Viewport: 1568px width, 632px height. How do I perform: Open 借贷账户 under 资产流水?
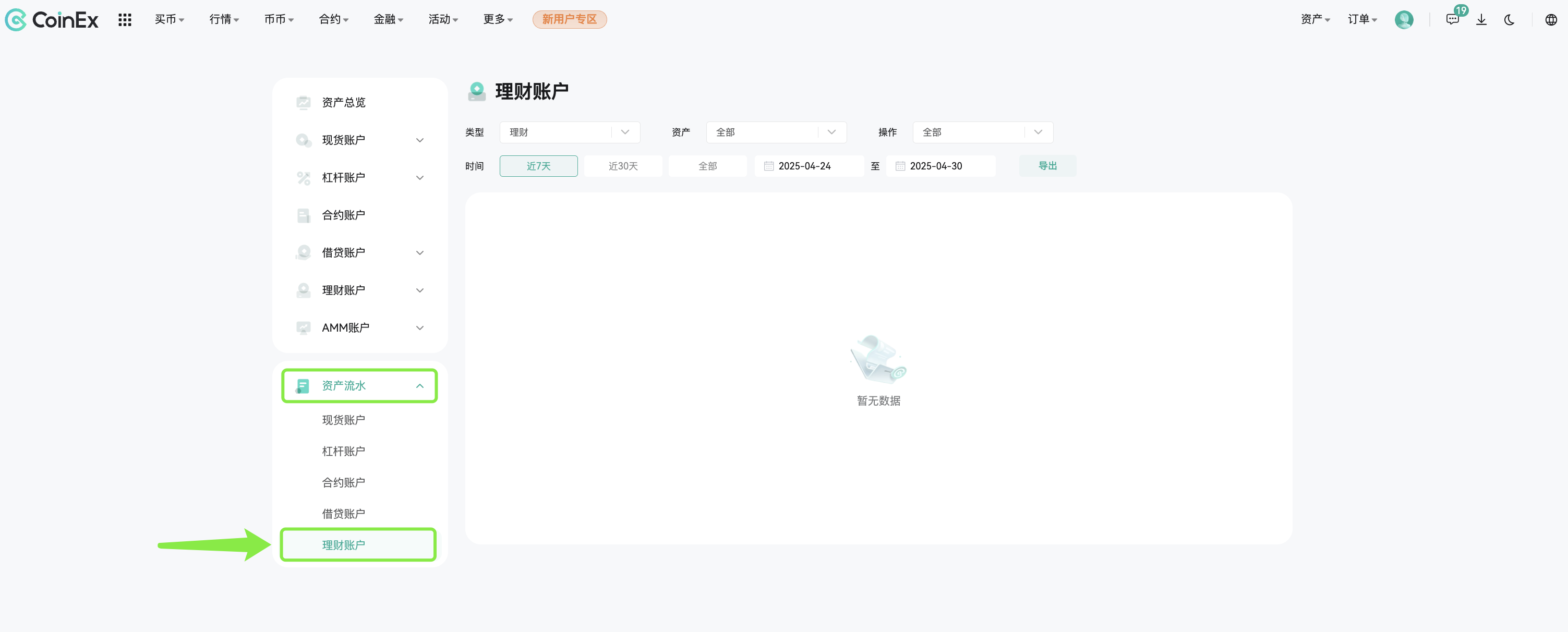pos(343,514)
